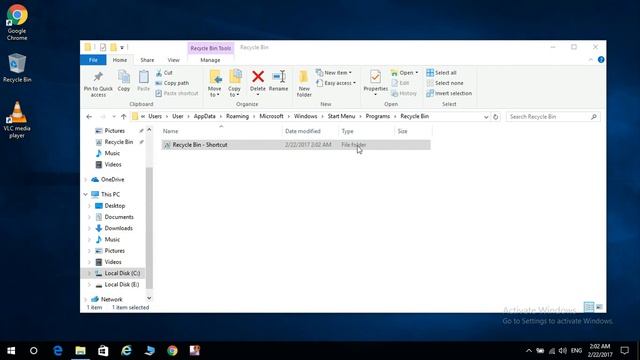Viewport: 640px width, 360px height.
Task: Click Copy path in ribbon
Action: (x=172, y=83)
